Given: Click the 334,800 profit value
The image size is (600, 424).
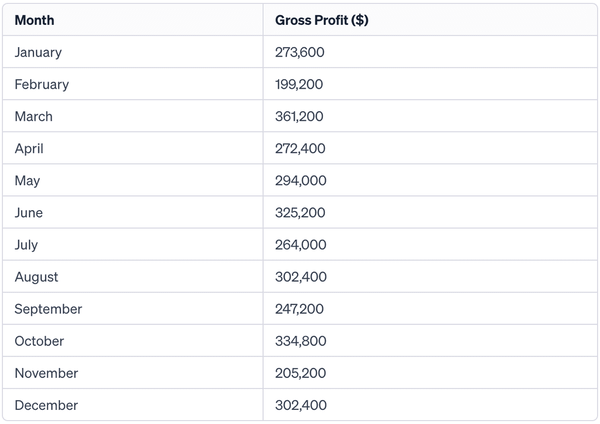Looking at the screenshot, I should [301, 341].
